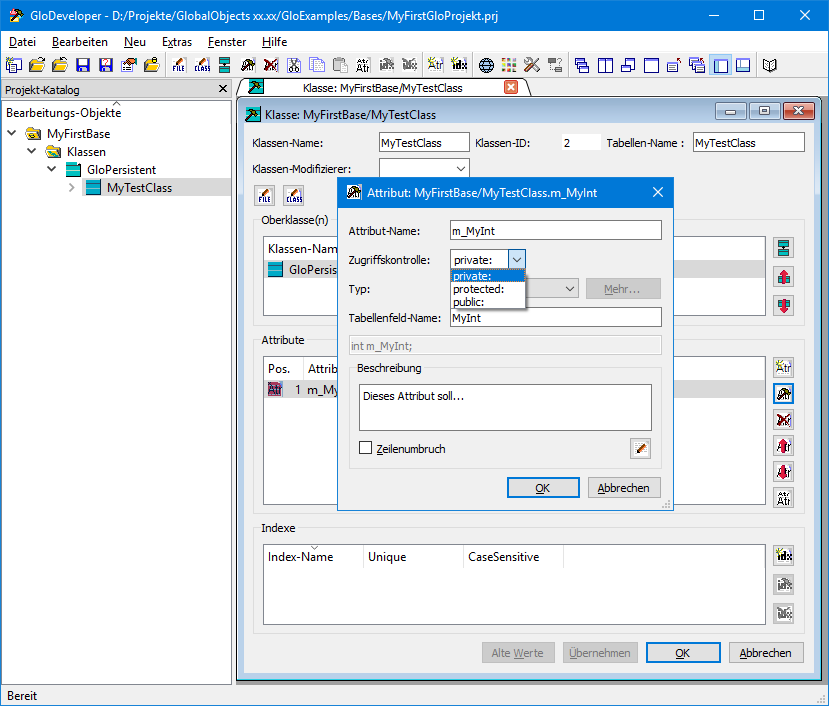Open the Datei menu
Viewport: 829px width, 706px height.
tap(22, 42)
